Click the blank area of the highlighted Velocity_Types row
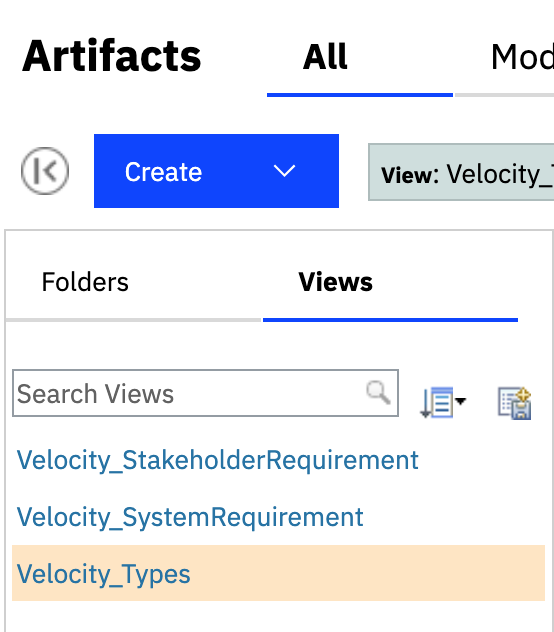This screenshot has width=554, height=632. [367, 573]
